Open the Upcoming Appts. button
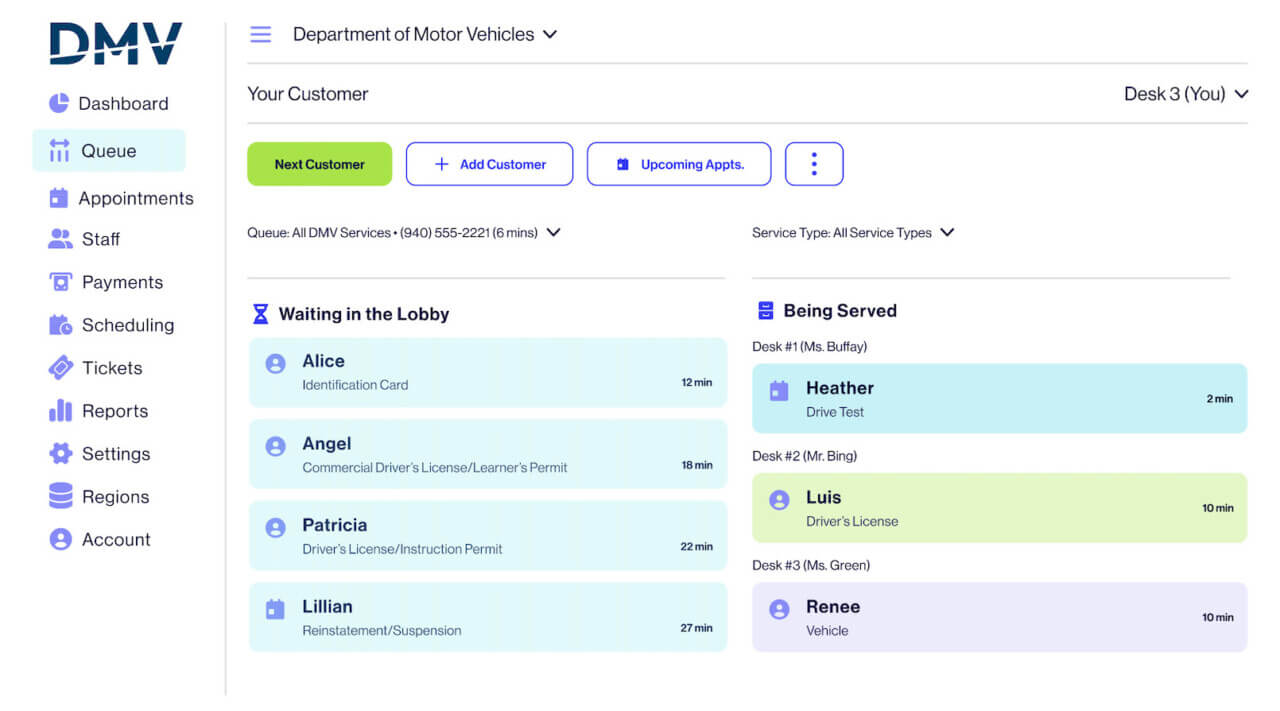Image resolution: width=1280 pixels, height=711 pixels. 679,164
